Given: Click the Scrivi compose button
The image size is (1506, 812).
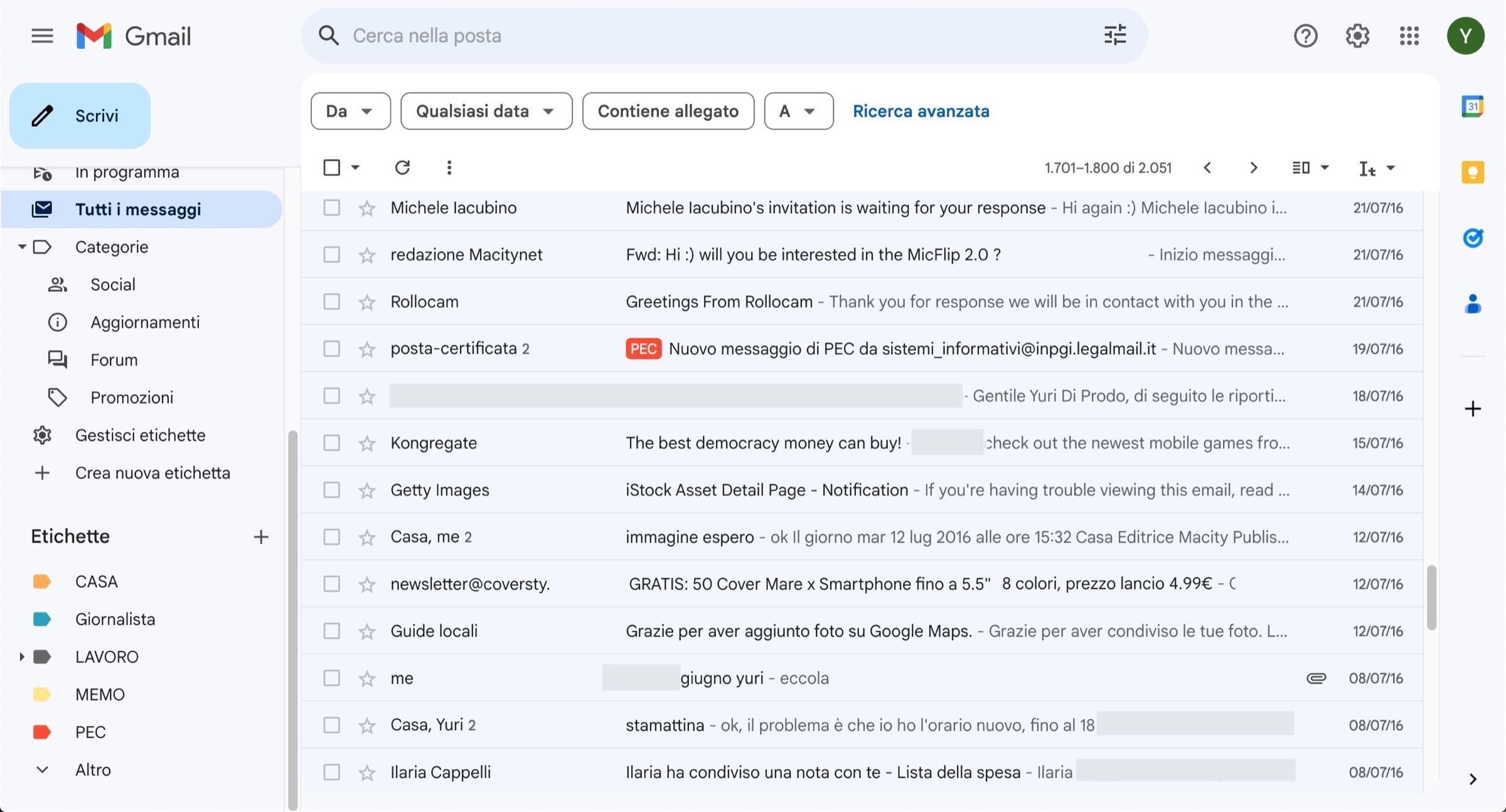Looking at the screenshot, I should (80, 115).
